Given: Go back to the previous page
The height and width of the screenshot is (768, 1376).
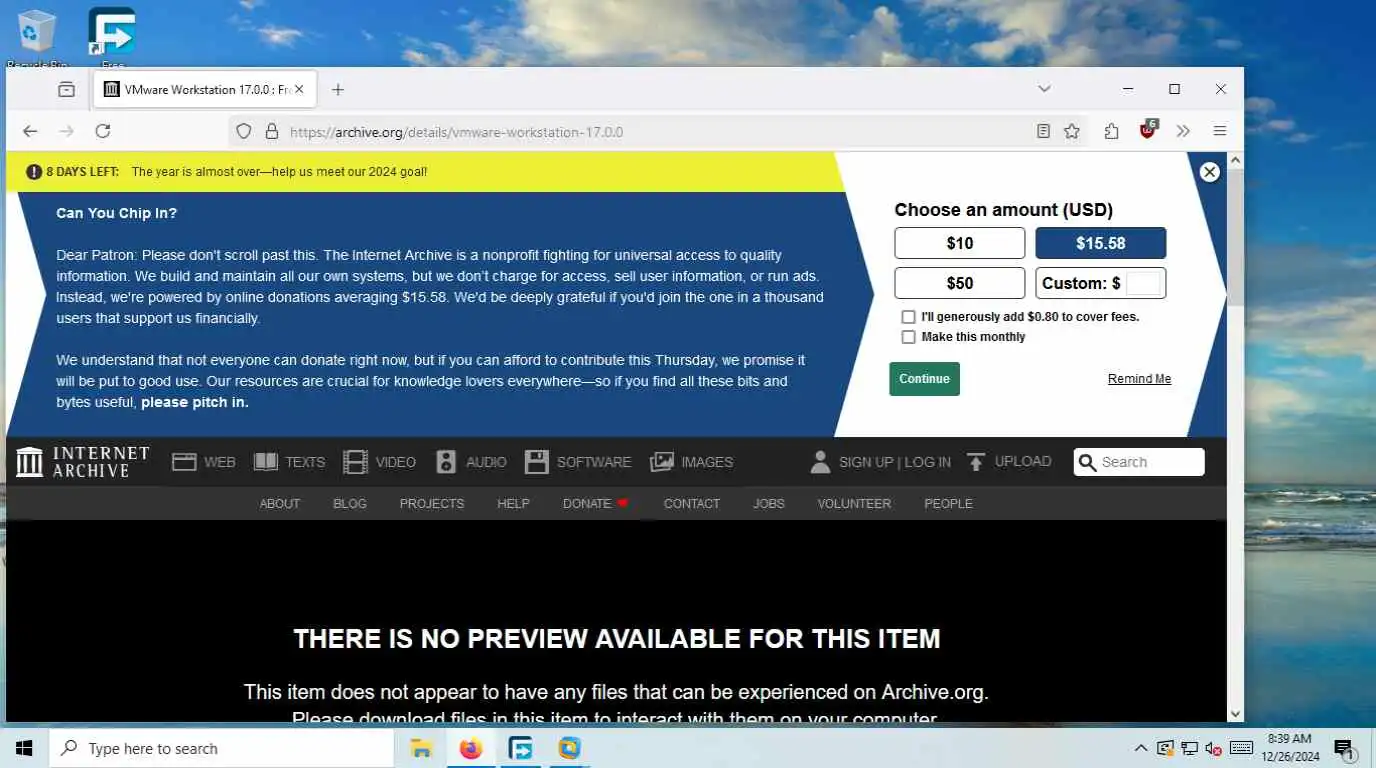Looking at the screenshot, I should point(30,131).
